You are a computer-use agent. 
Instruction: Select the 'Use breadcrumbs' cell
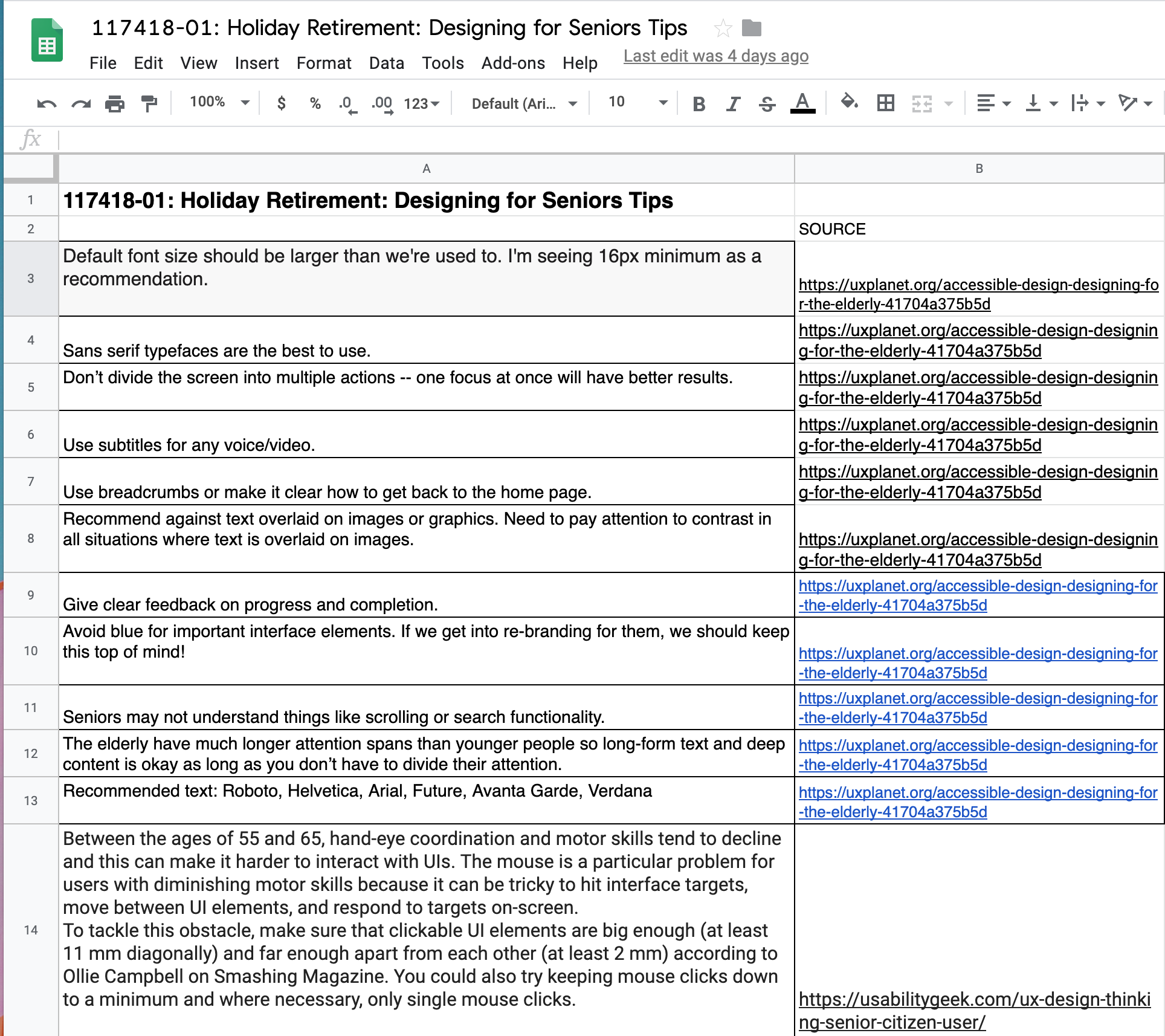point(427,482)
